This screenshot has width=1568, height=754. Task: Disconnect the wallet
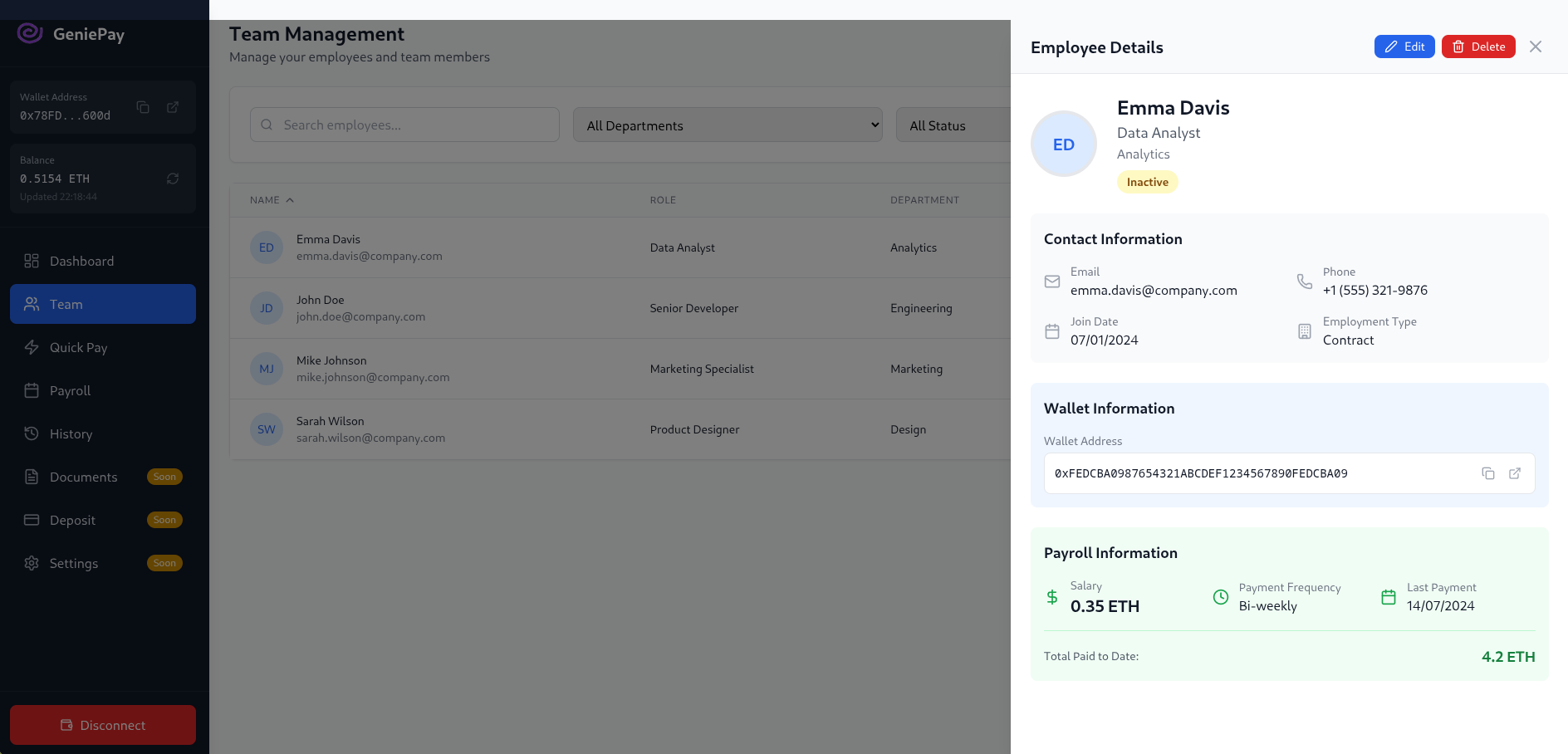coord(103,725)
